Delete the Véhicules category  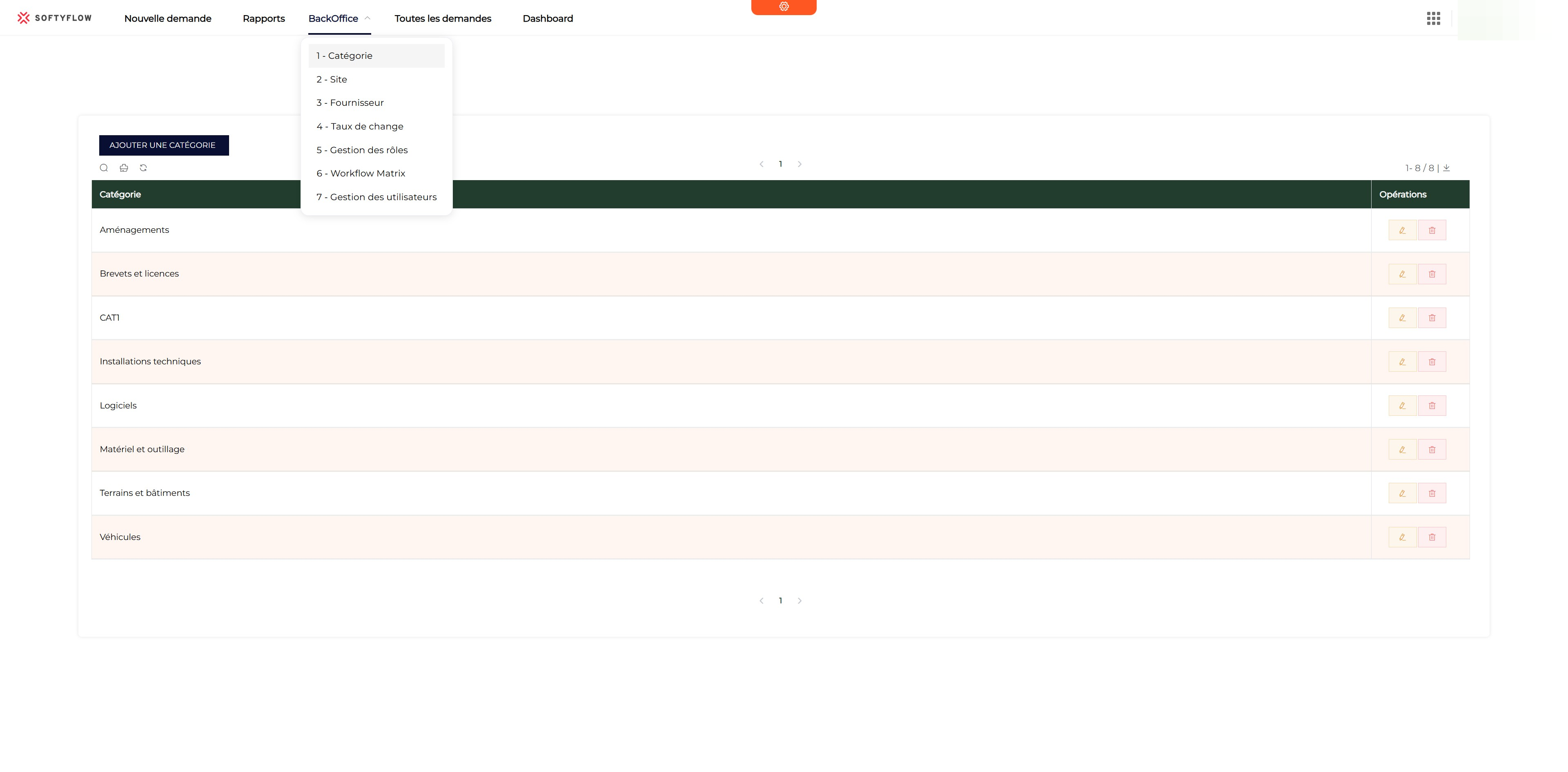(1432, 537)
